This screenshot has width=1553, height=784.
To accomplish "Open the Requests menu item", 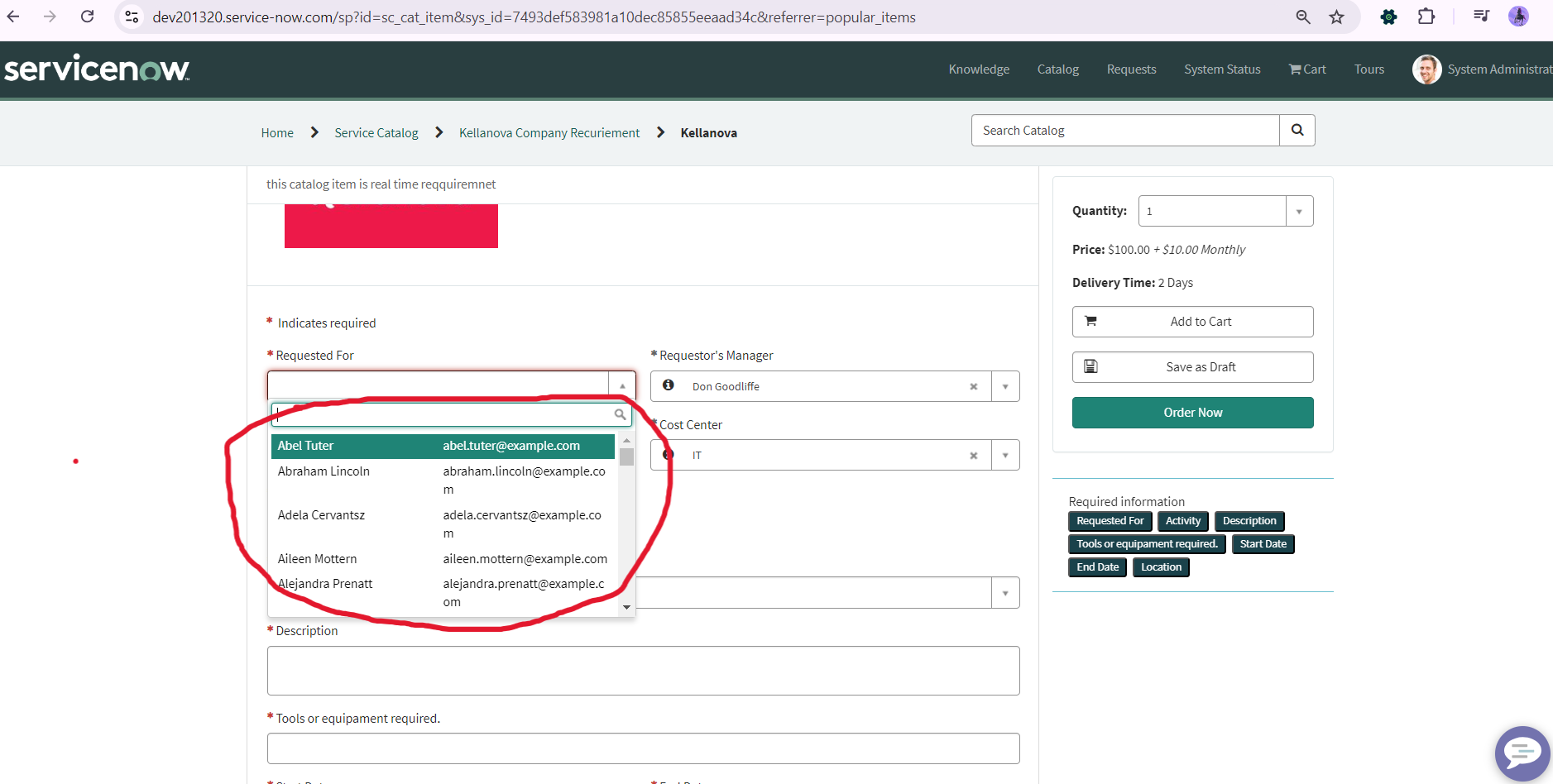I will tap(1131, 69).
